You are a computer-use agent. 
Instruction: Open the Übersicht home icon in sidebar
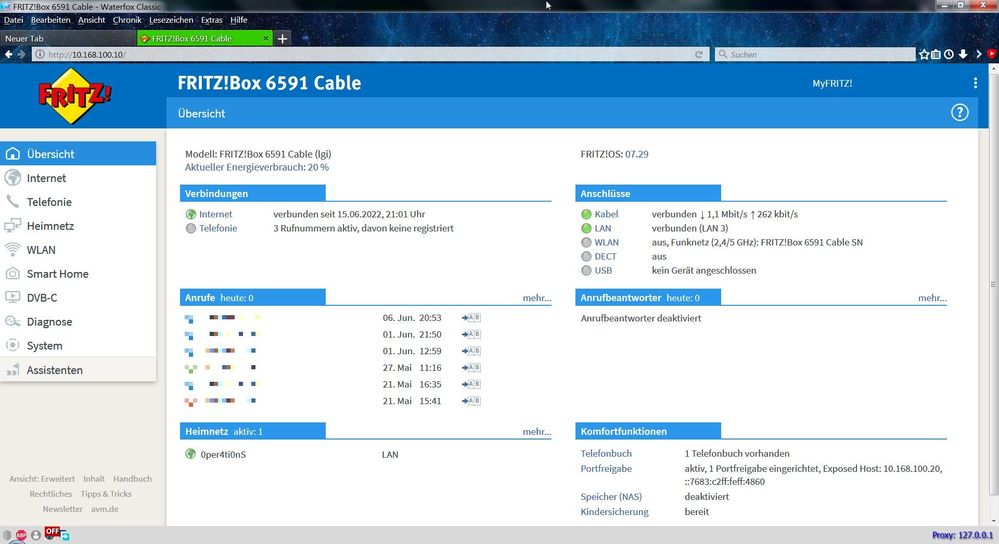13,154
